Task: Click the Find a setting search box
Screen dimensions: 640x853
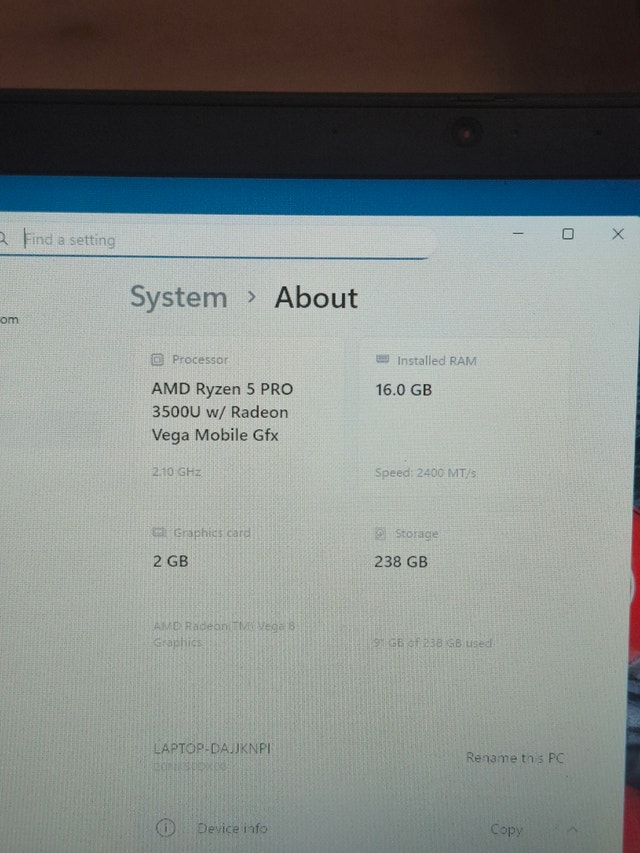Action: (x=215, y=240)
